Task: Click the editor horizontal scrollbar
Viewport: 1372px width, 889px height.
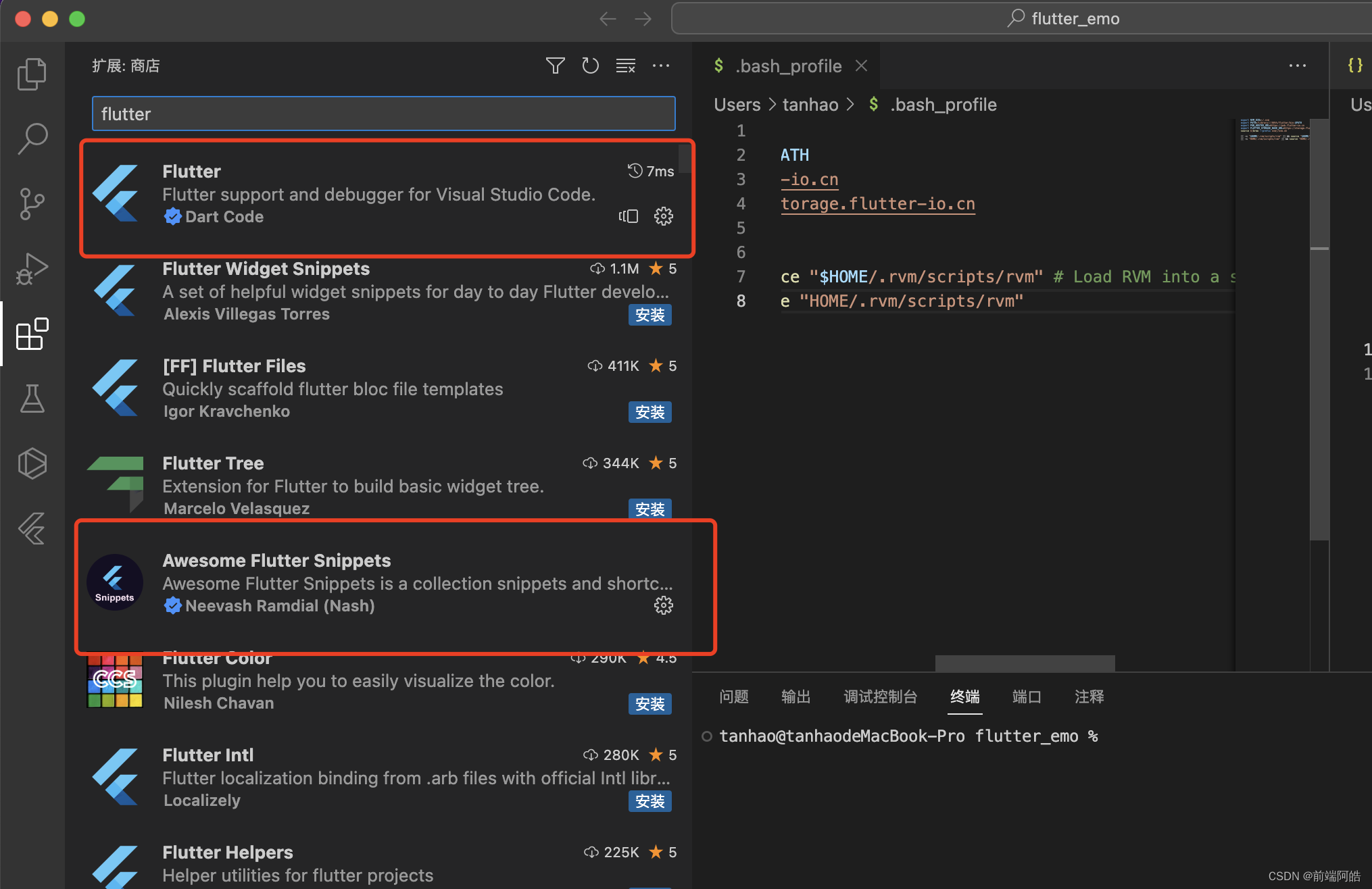Action: [x=1025, y=663]
